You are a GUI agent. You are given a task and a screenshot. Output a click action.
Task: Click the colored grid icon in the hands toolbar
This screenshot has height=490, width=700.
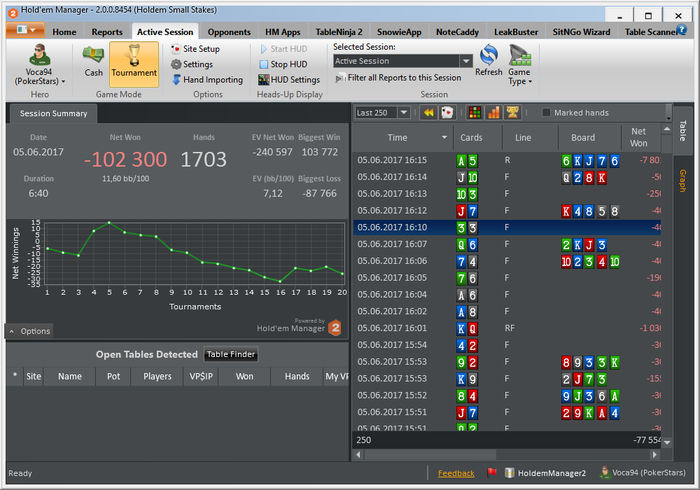point(475,112)
